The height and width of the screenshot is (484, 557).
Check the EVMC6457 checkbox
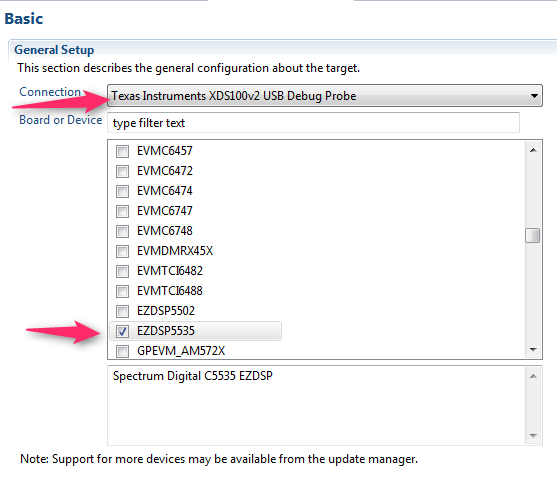122,151
